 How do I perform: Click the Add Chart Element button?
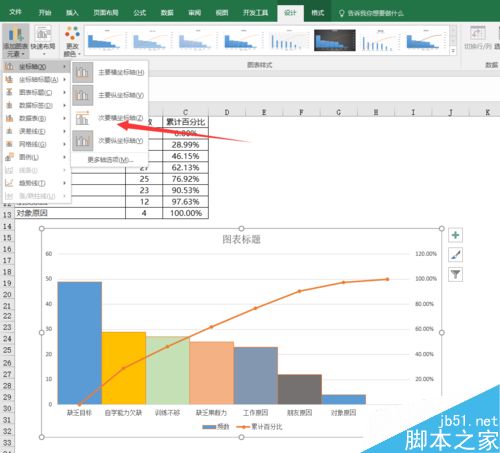15,41
